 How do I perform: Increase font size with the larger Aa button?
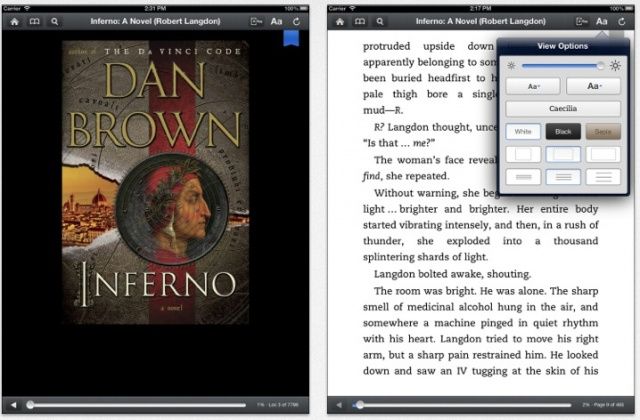click(593, 86)
